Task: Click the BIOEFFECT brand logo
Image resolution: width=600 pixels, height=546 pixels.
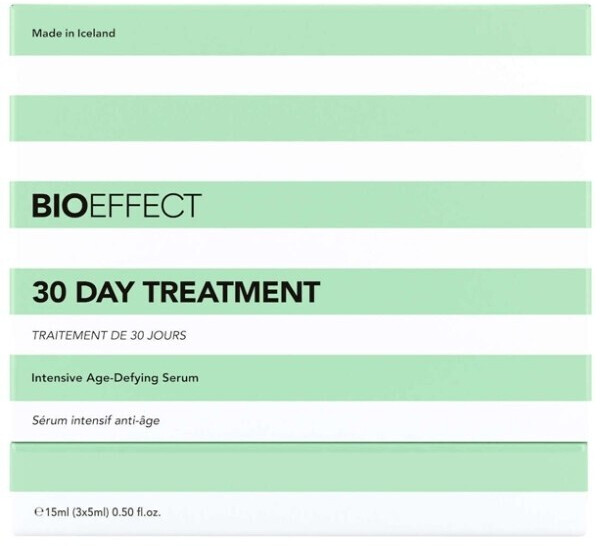Action: tap(115, 206)
